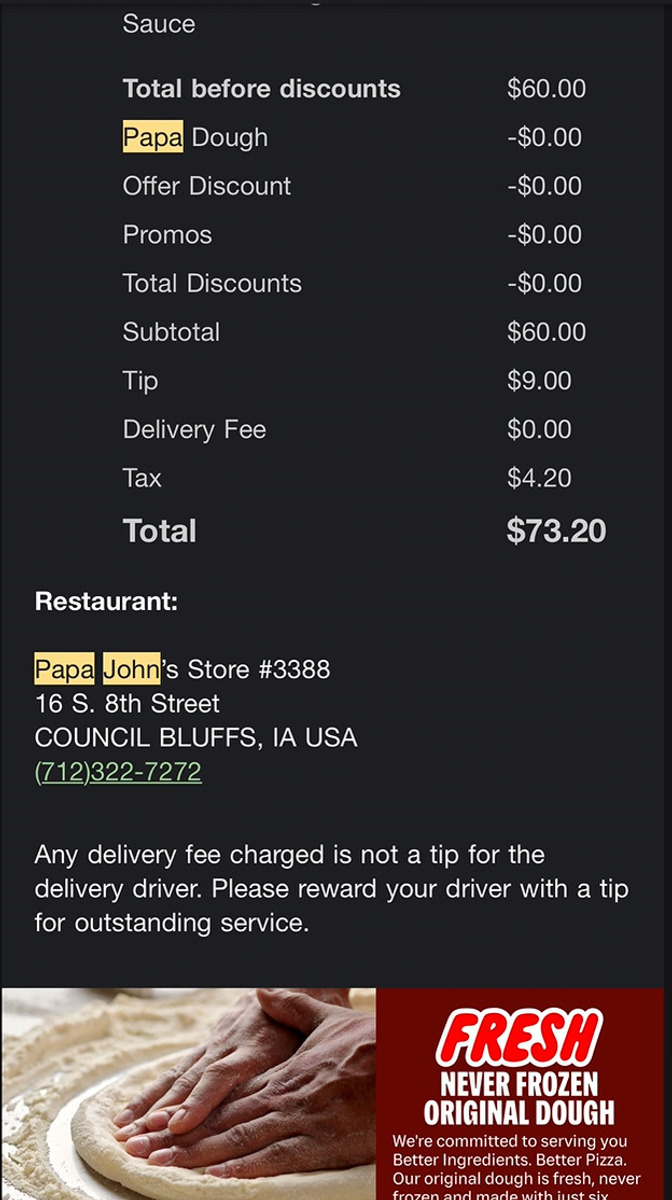Click the "16 S. 8th Street" address line

coord(127,703)
